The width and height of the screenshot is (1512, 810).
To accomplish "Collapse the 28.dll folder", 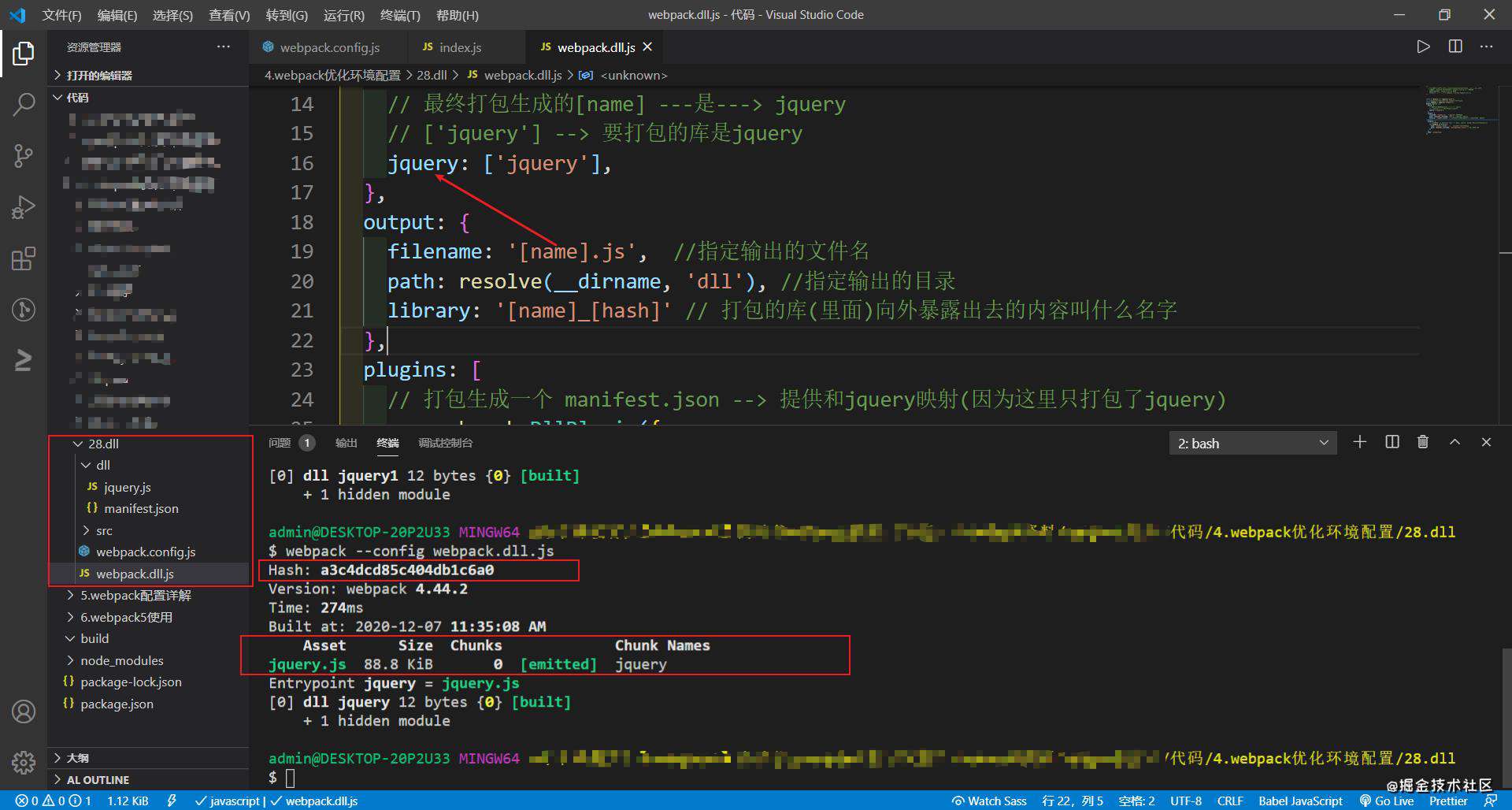I will pyautogui.click(x=148, y=444).
